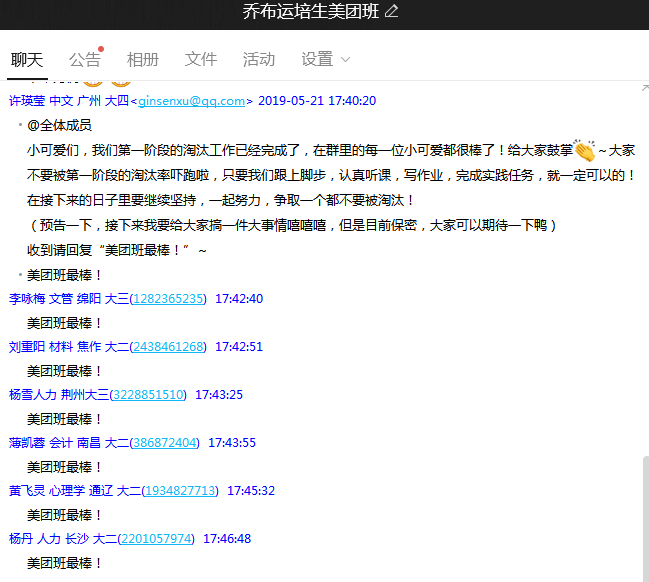The height and width of the screenshot is (582, 649).
Task: Click the timestamp 17:42:40
Action: (x=239, y=298)
